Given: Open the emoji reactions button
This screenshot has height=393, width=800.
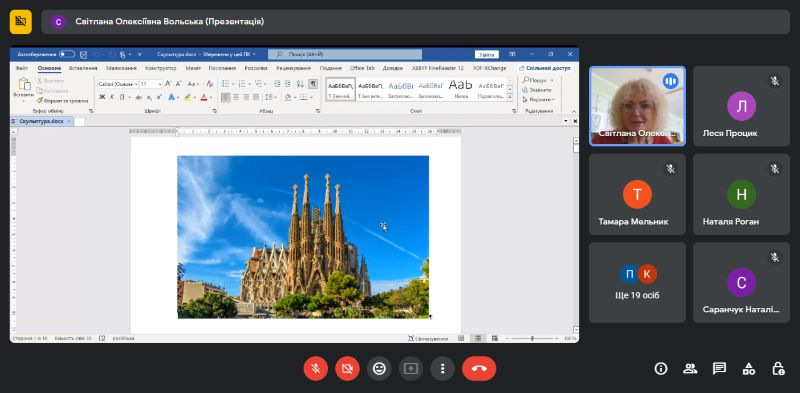Looking at the screenshot, I should 379,369.
